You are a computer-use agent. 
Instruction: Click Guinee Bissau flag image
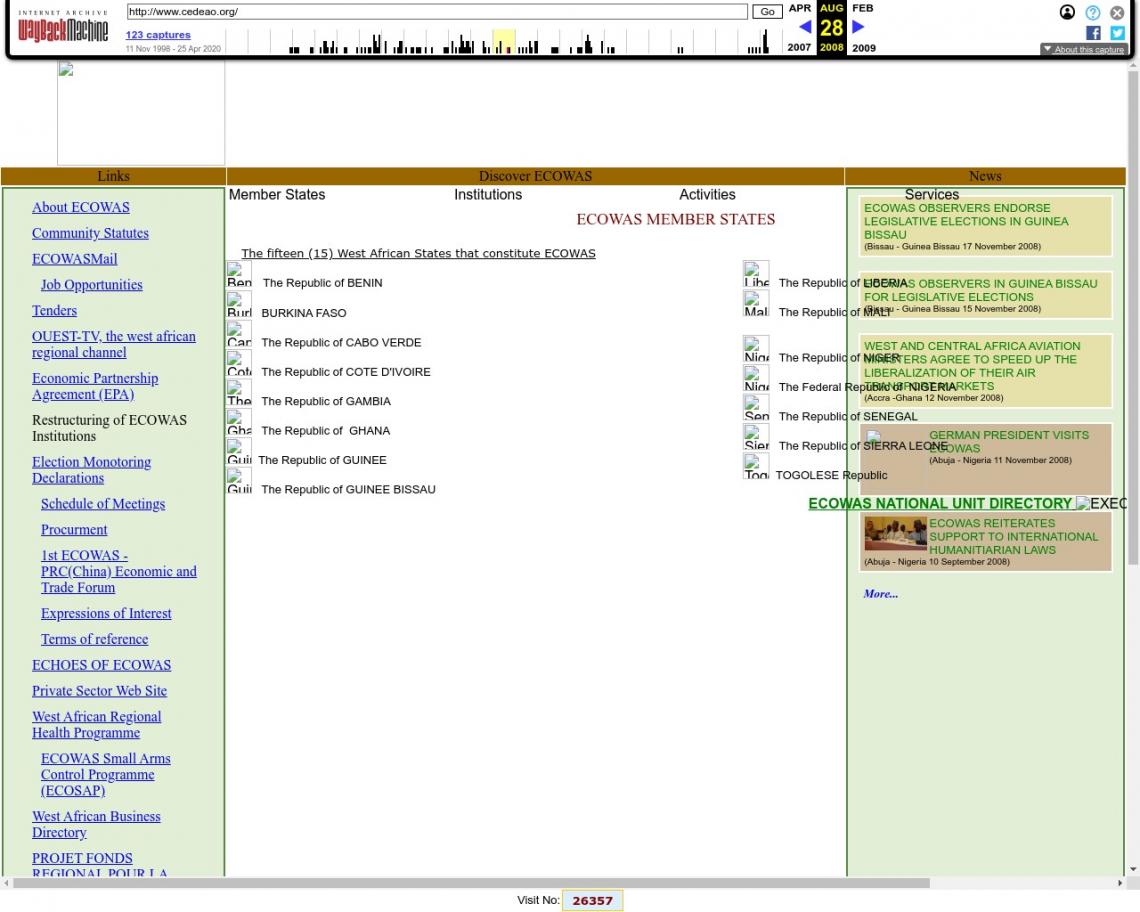[x=239, y=481]
